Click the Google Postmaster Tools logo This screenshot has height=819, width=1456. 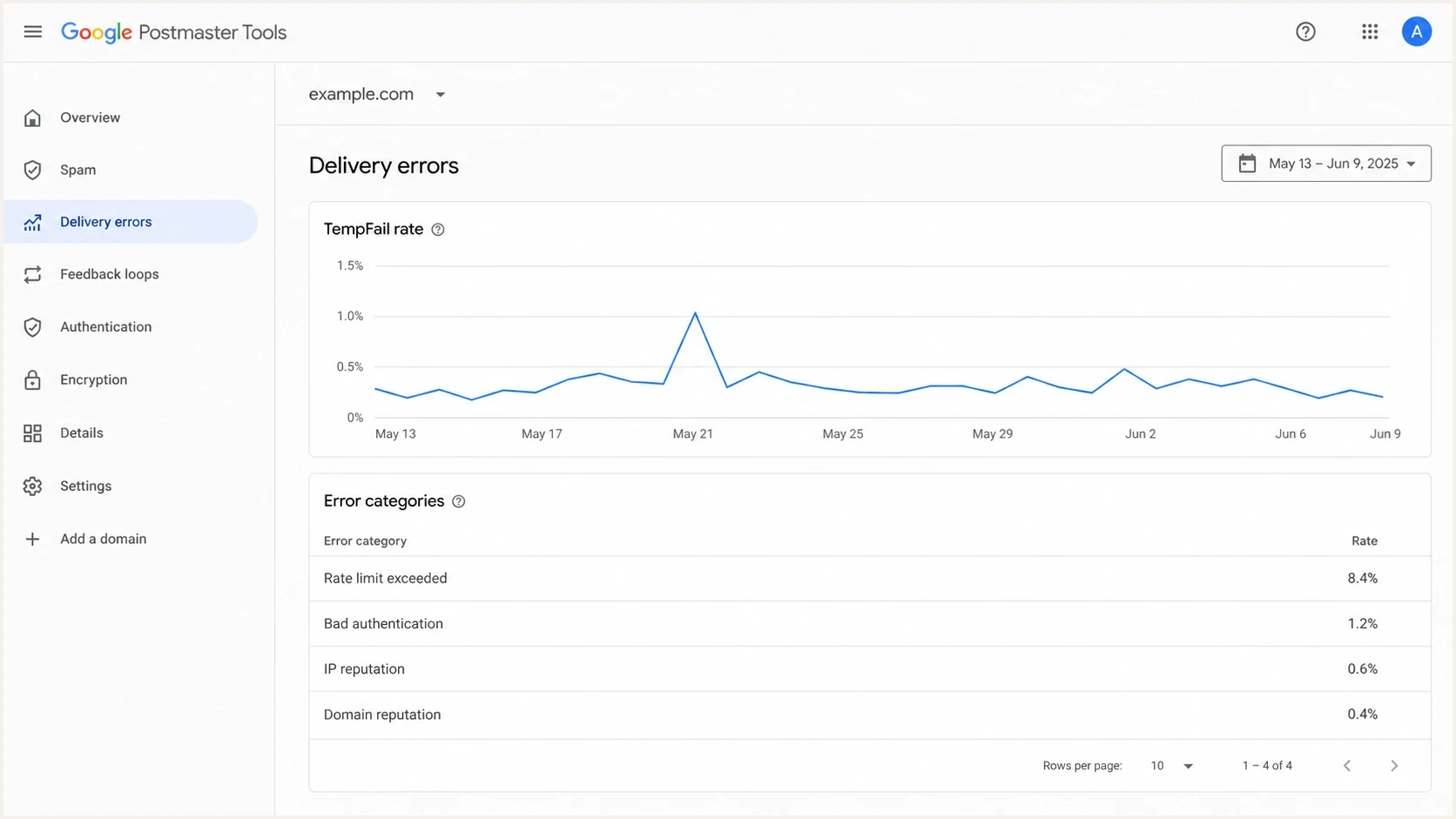173,32
